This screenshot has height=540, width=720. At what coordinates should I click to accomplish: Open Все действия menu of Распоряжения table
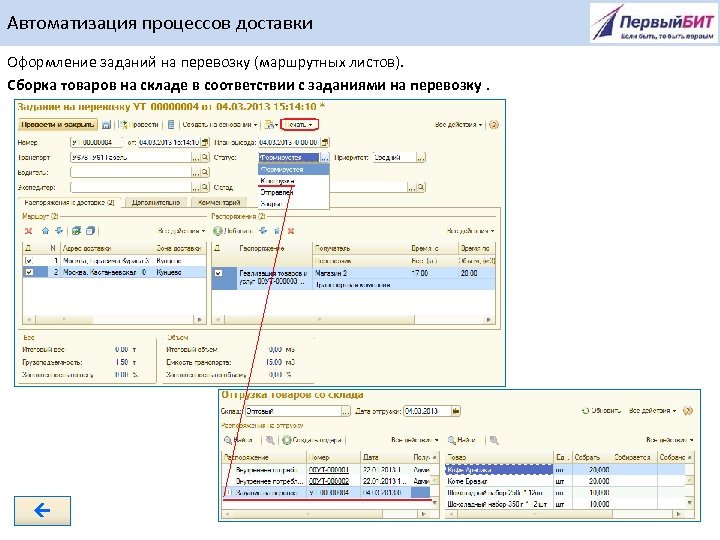pos(471,231)
